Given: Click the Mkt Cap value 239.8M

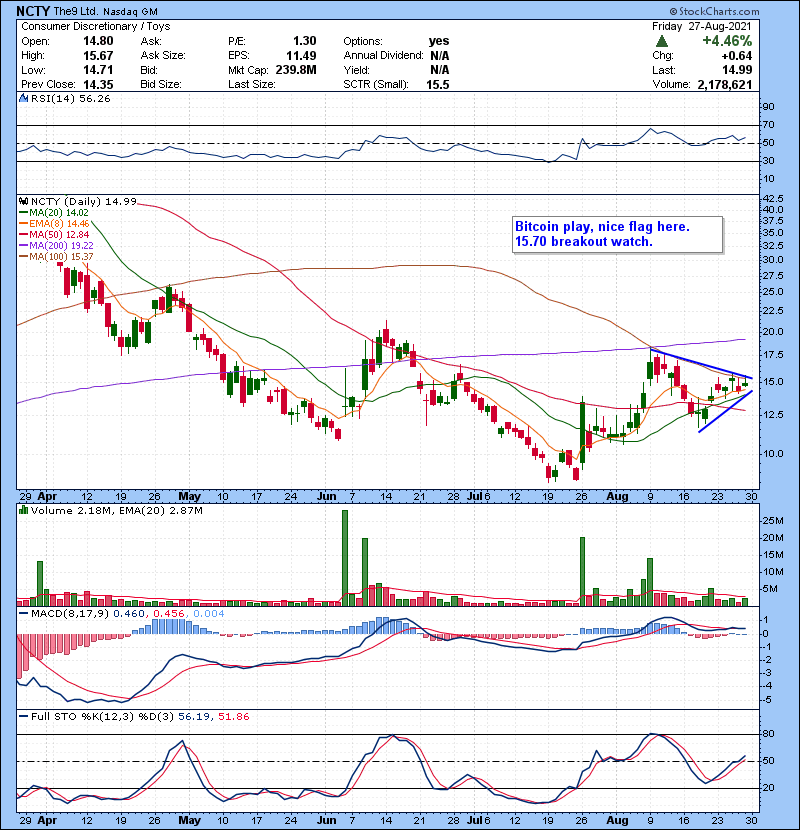Looking at the screenshot, I should pyautogui.click(x=296, y=70).
